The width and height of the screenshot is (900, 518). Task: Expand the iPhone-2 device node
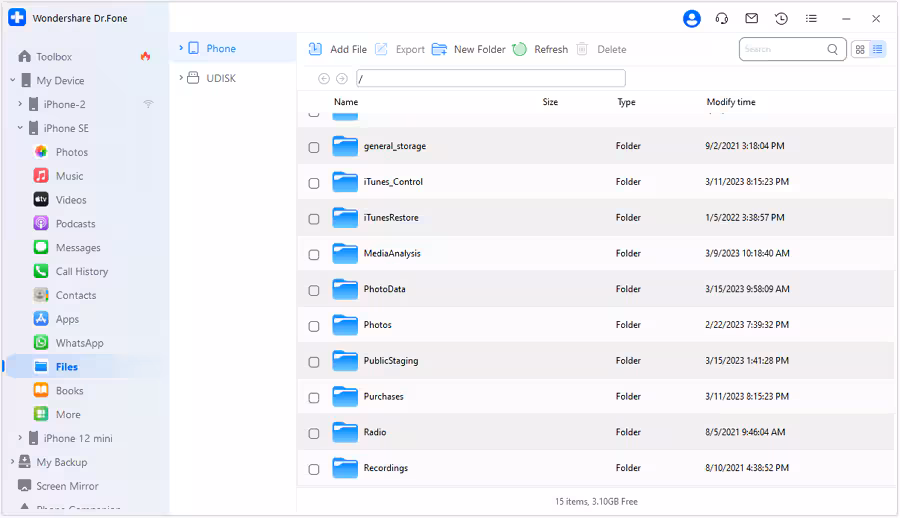(20, 104)
